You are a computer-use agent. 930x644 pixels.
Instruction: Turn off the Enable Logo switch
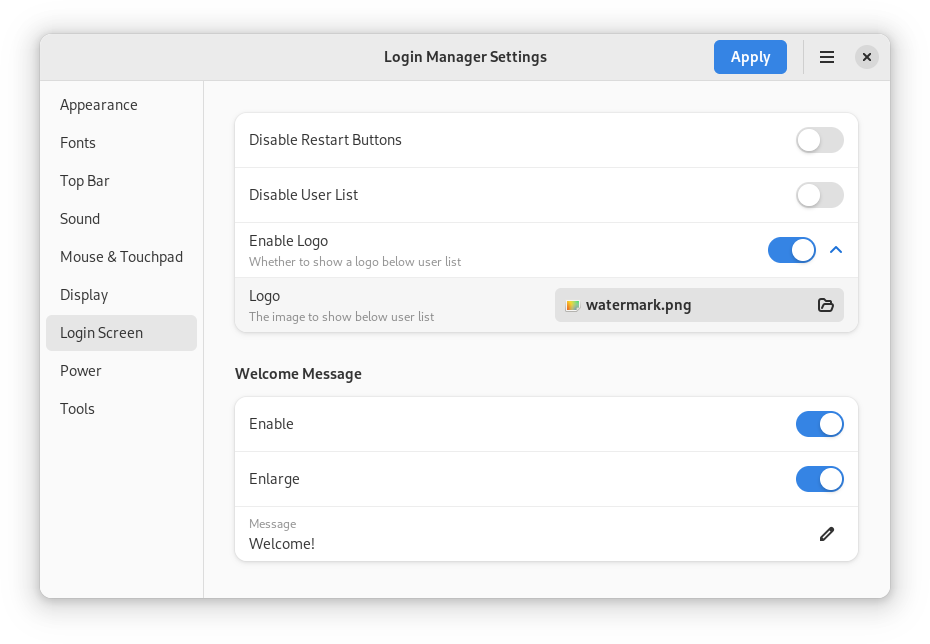(x=791, y=250)
